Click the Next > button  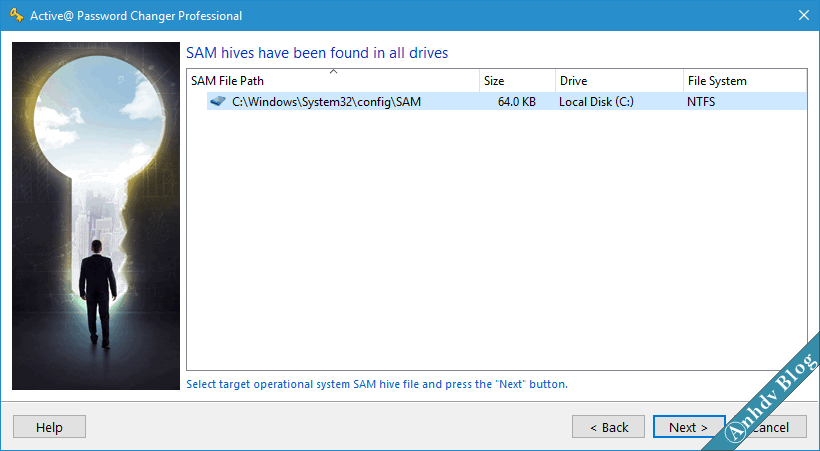[689, 427]
